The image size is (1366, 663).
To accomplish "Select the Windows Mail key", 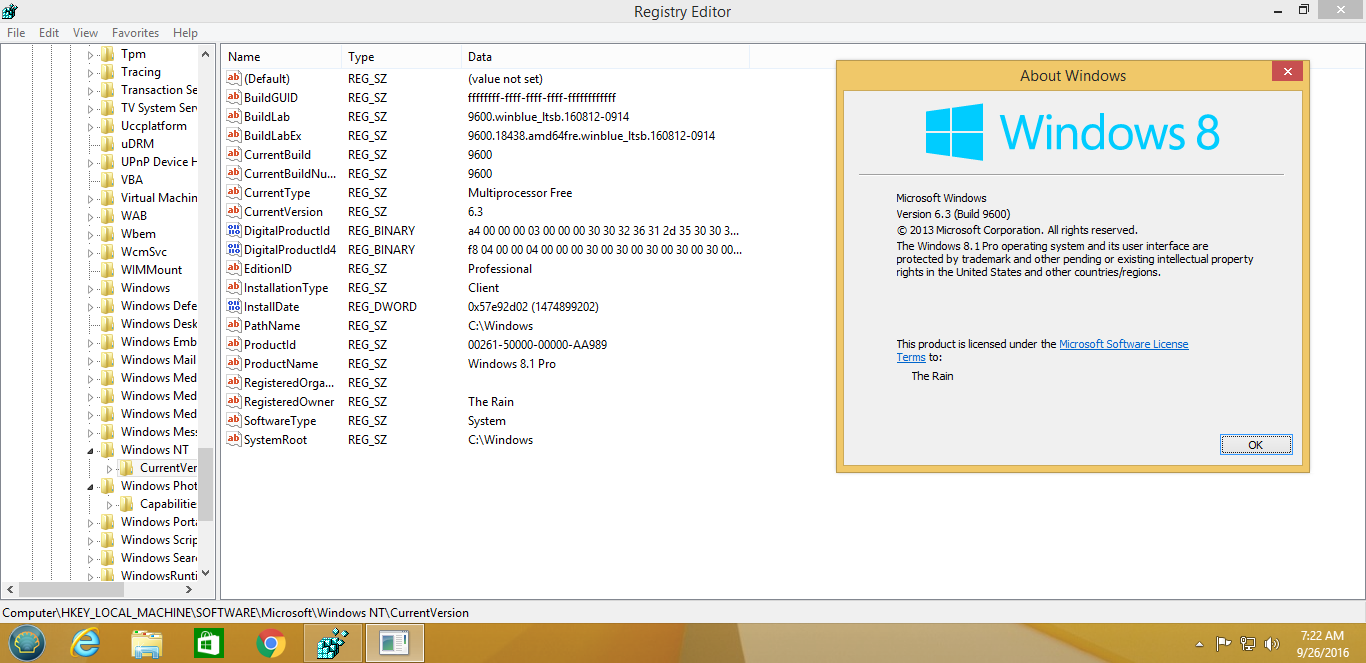I will [x=158, y=360].
